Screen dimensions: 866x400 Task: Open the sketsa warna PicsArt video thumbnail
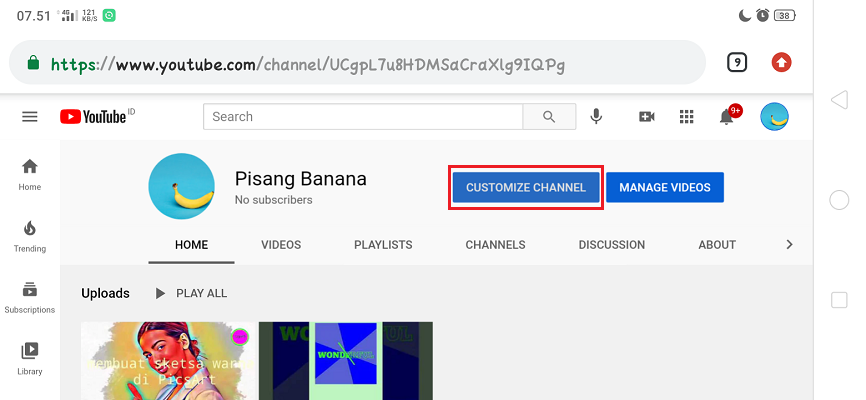click(168, 361)
